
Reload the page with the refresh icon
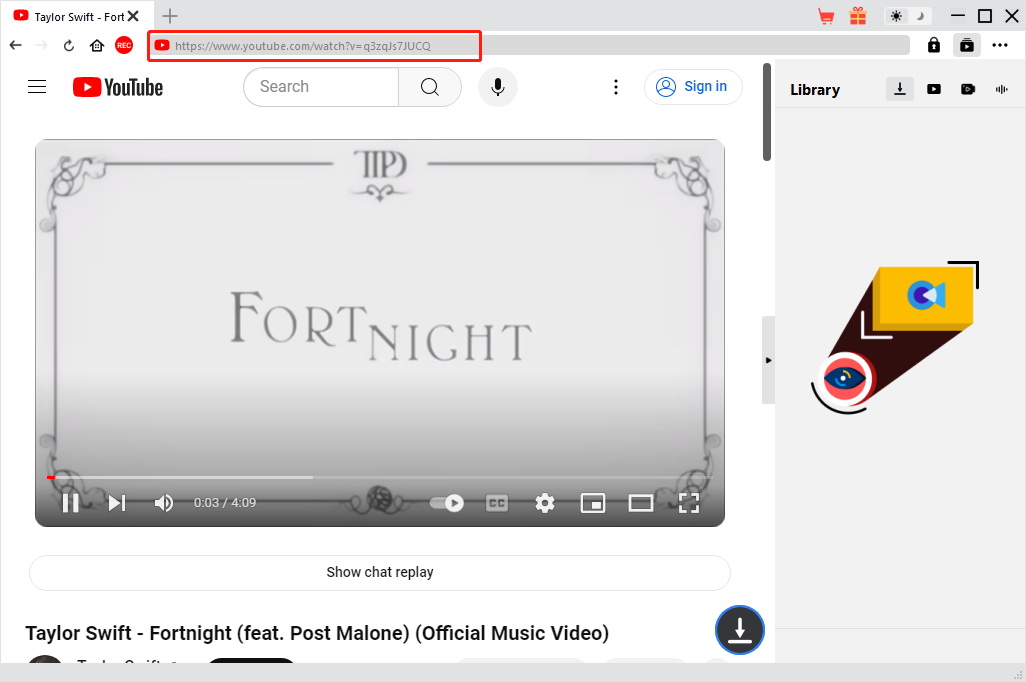pos(69,45)
